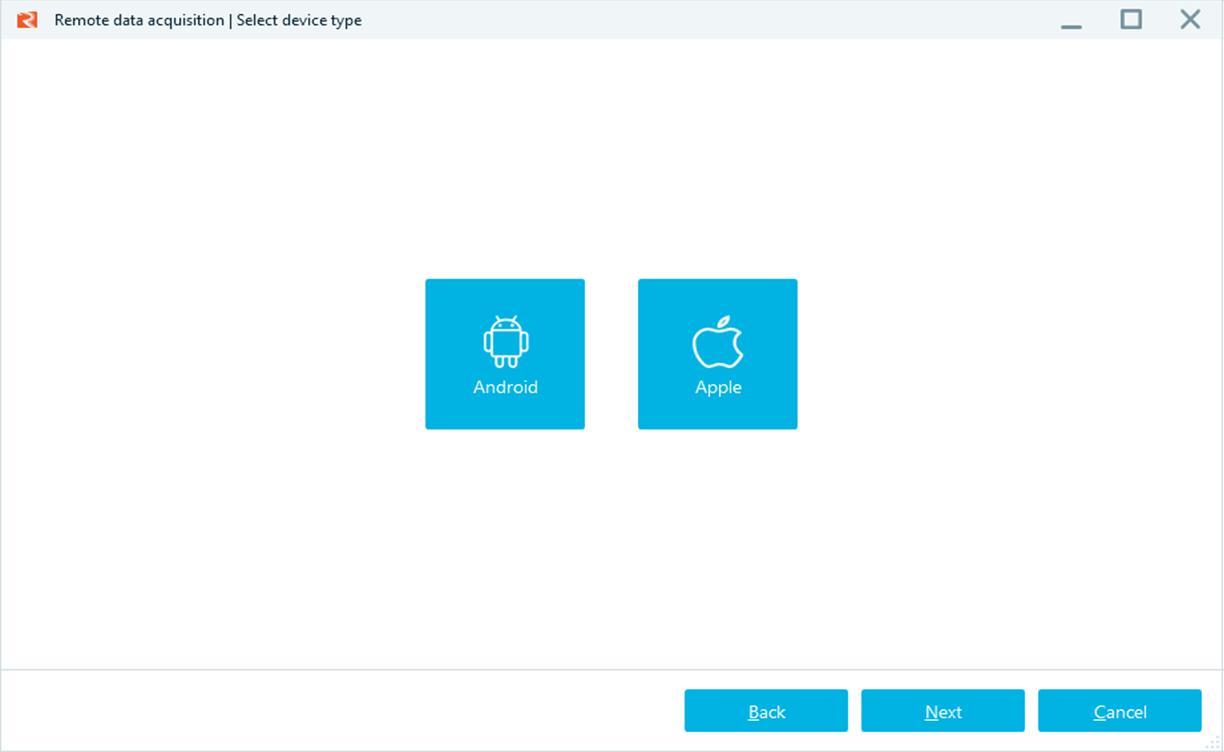Image resolution: width=1224 pixels, height=752 pixels.
Task: Choose the Apple device type tile
Action: tap(718, 354)
